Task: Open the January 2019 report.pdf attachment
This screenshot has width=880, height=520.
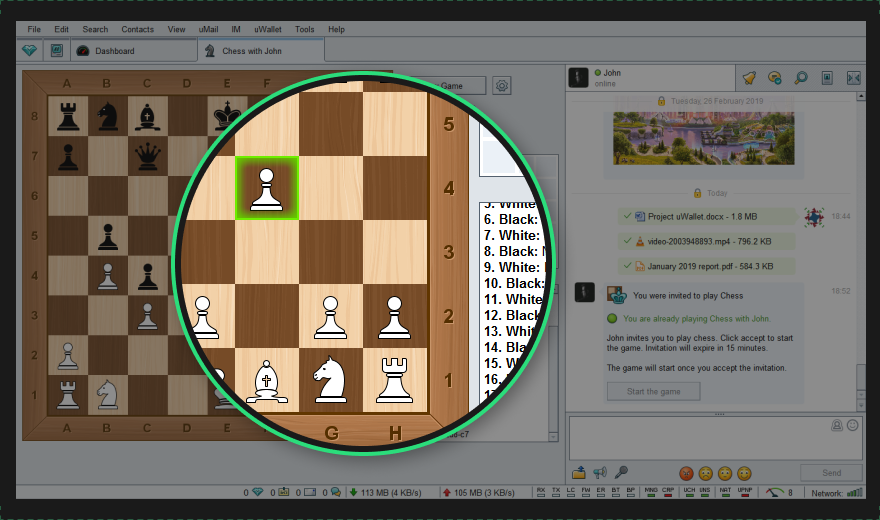Action: tap(707, 266)
